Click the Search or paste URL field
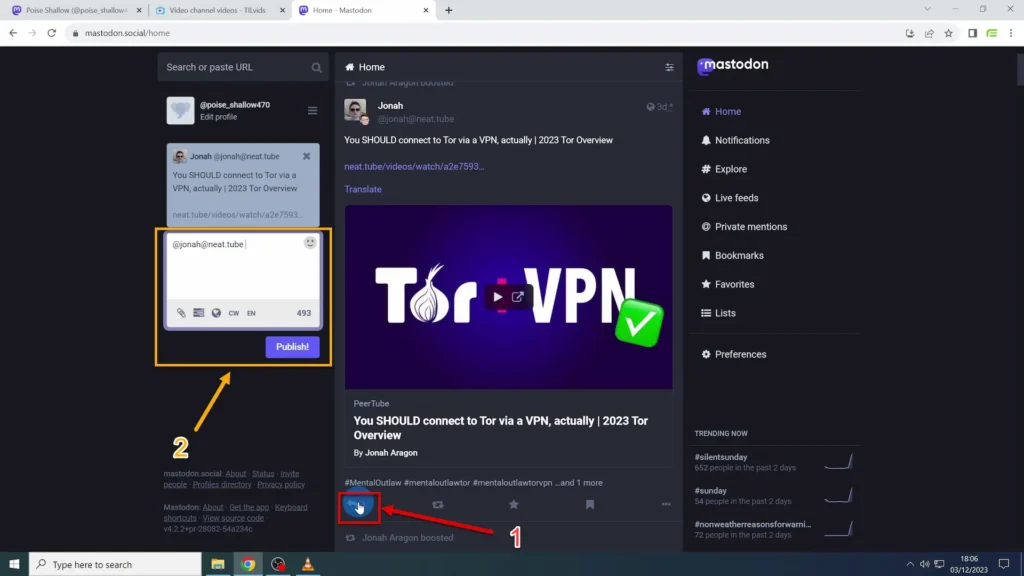Image resolution: width=1024 pixels, height=576 pixels. tap(242, 67)
